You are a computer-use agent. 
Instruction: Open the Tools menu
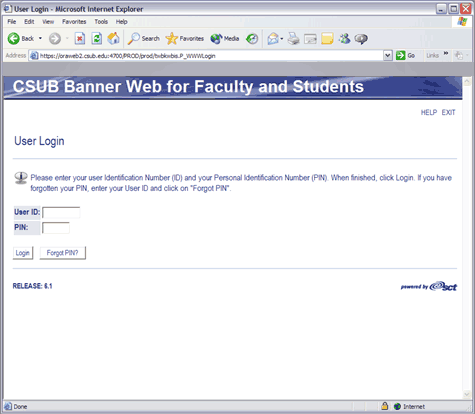point(101,22)
